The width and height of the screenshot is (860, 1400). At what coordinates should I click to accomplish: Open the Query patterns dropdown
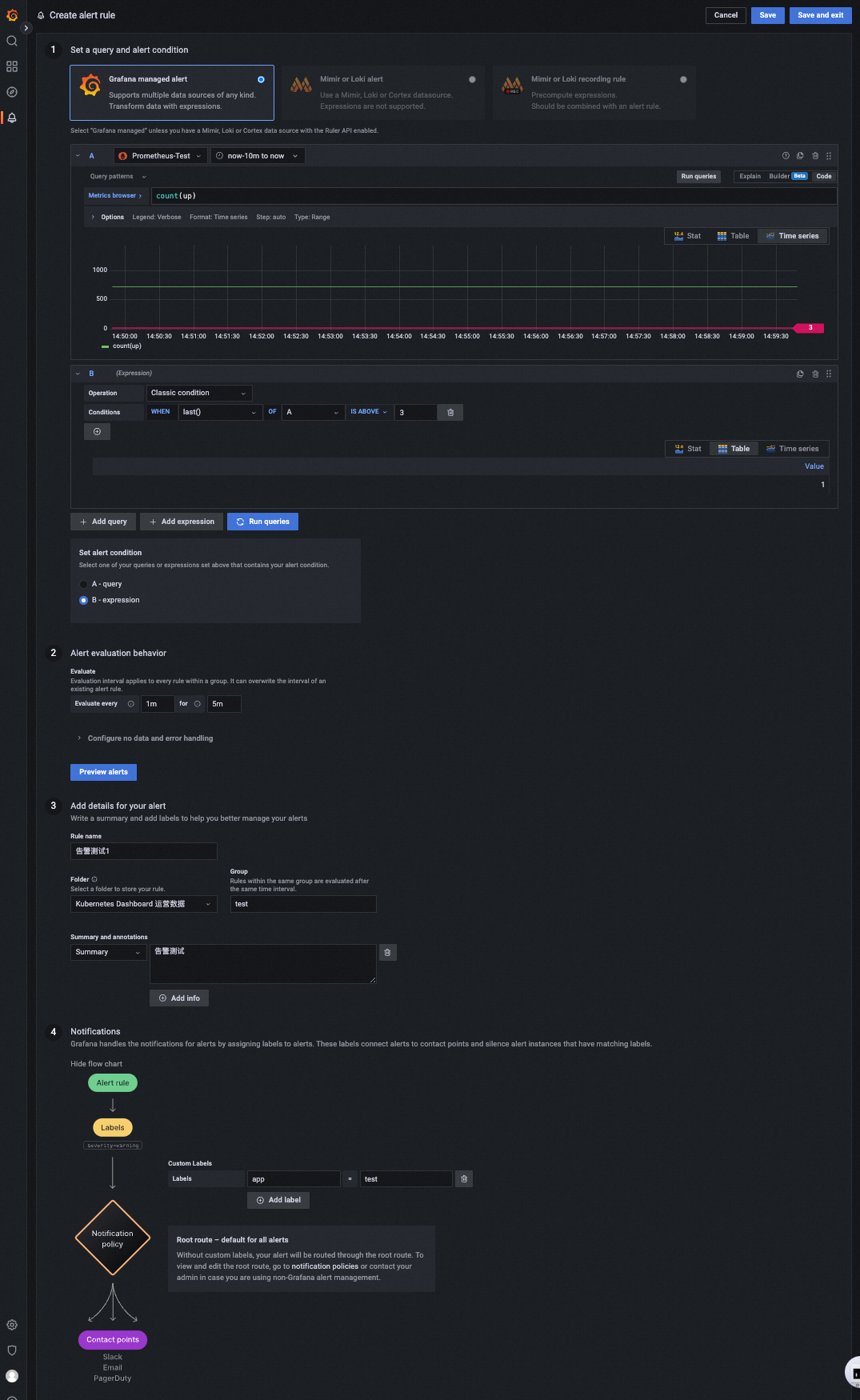point(118,177)
